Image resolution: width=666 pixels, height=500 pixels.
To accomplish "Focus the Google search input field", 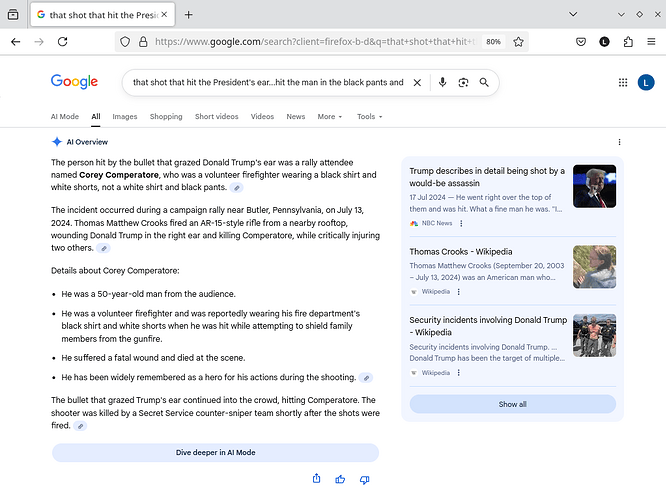I will click(x=268, y=82).
